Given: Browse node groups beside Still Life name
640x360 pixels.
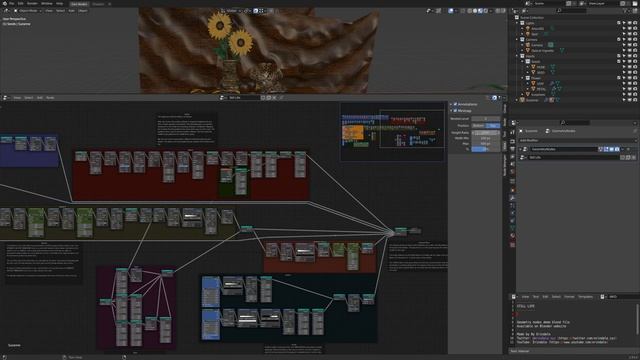Looking at the screenshot, I should (x=222, y=98).
